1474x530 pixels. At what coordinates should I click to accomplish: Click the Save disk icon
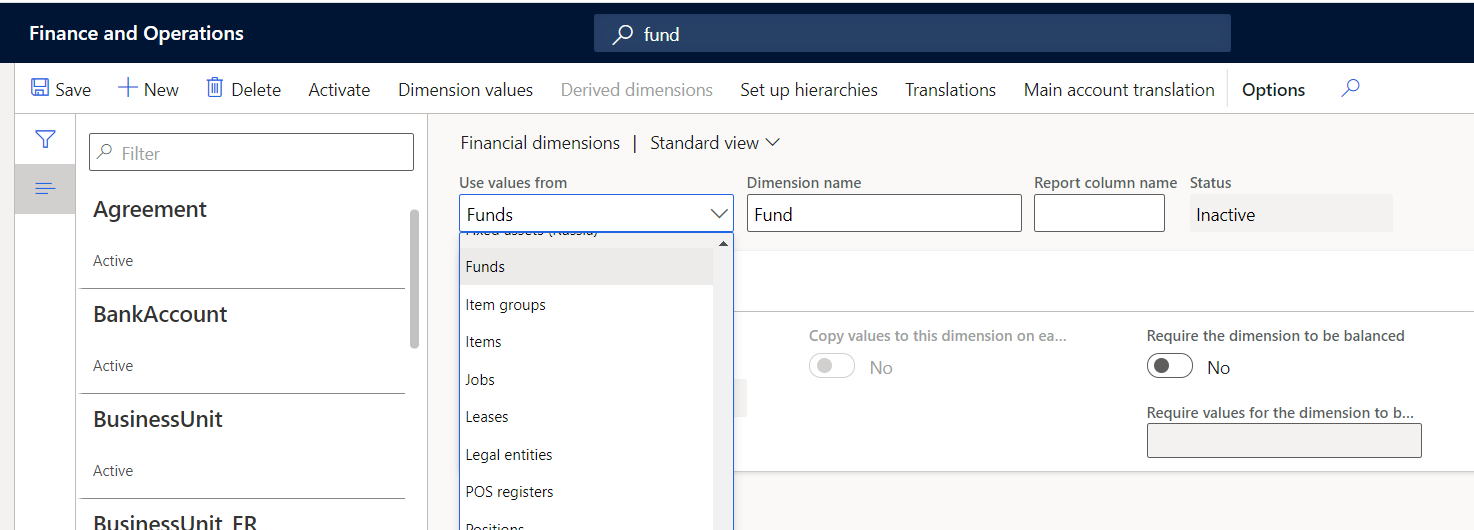(40, 88)
